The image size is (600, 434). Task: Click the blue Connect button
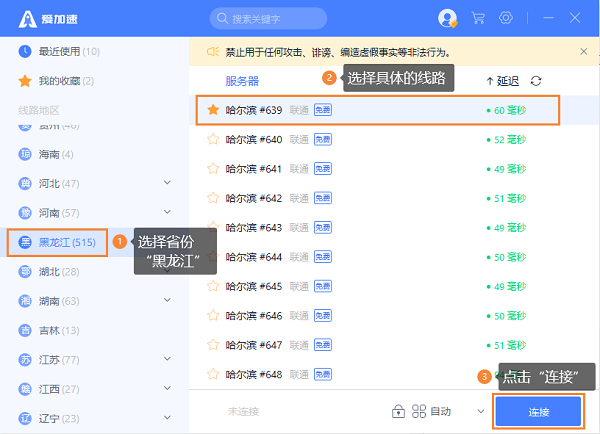pyautogui.click(x=538, y=411)
